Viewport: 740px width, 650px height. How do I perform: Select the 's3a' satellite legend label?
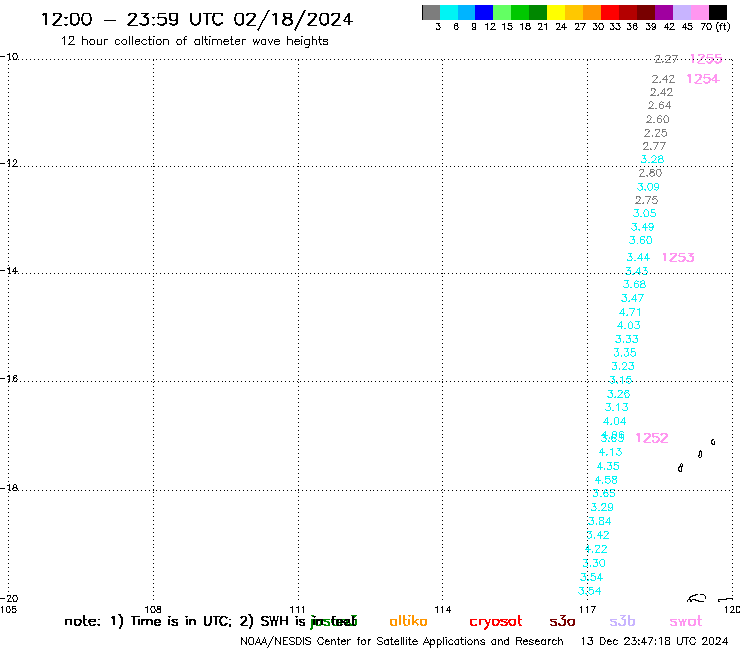[x=562, y=622]
